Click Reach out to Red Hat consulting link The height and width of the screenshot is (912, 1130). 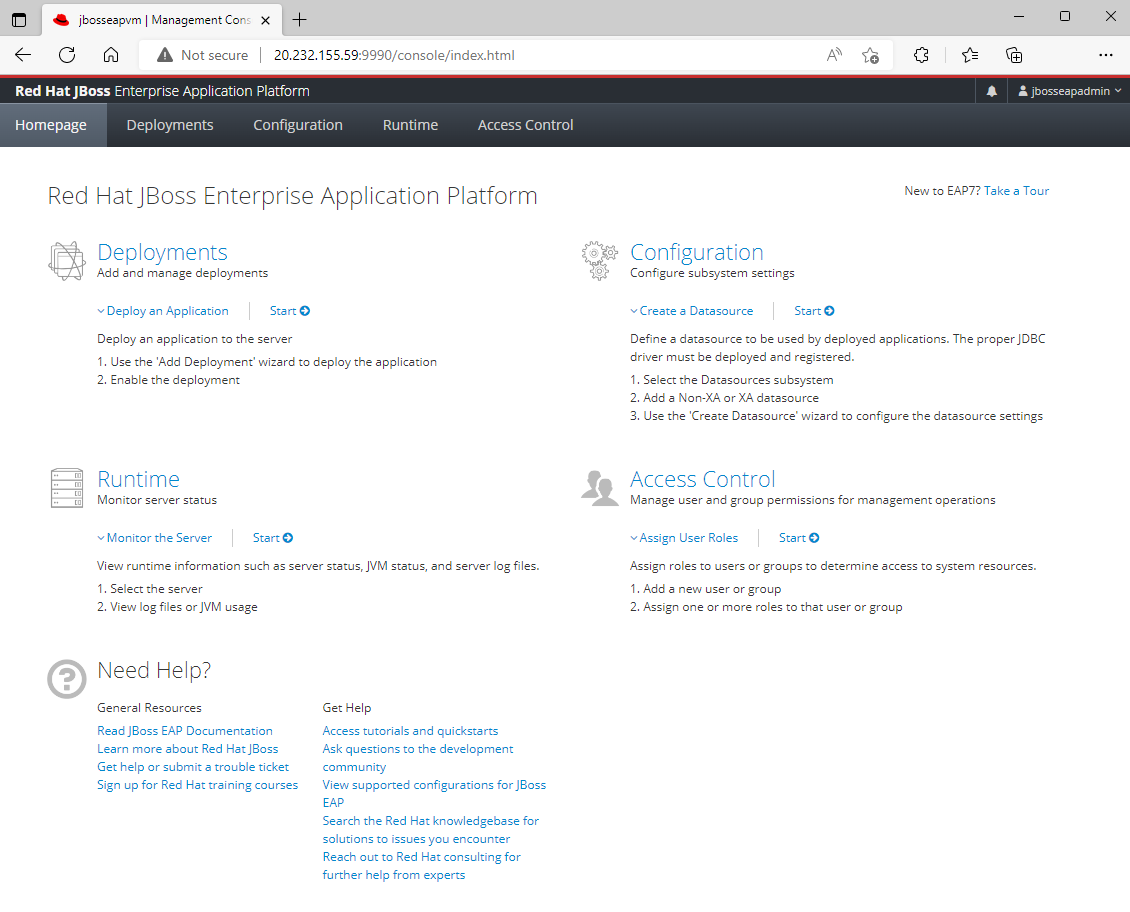pyautogui.click(x=422, y=865)
